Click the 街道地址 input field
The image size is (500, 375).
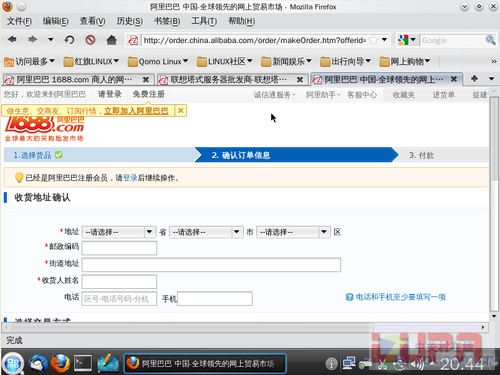point(211,265)
